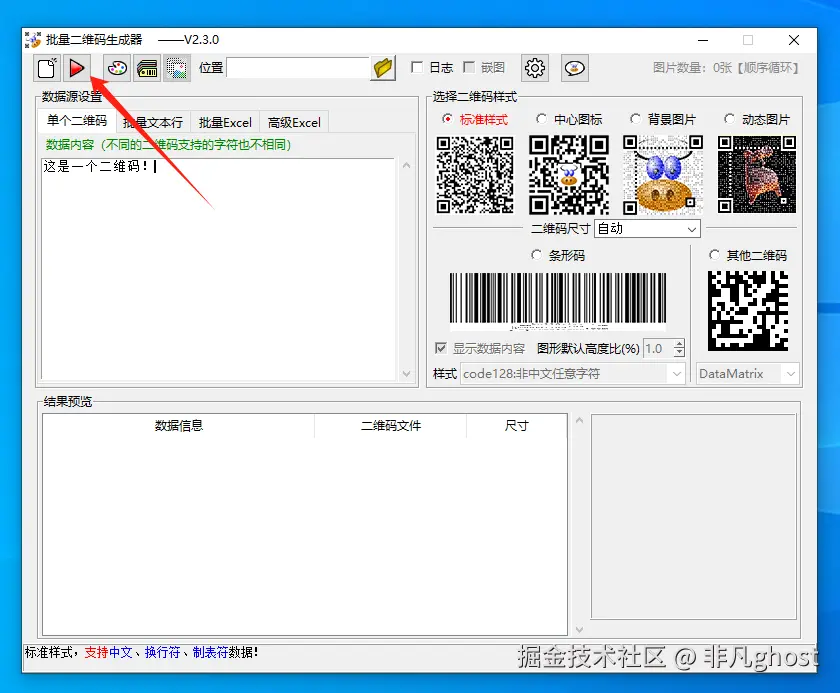840x693 pixels.
Task: Click the DataMatrix sample image
Action: point(747,311)
